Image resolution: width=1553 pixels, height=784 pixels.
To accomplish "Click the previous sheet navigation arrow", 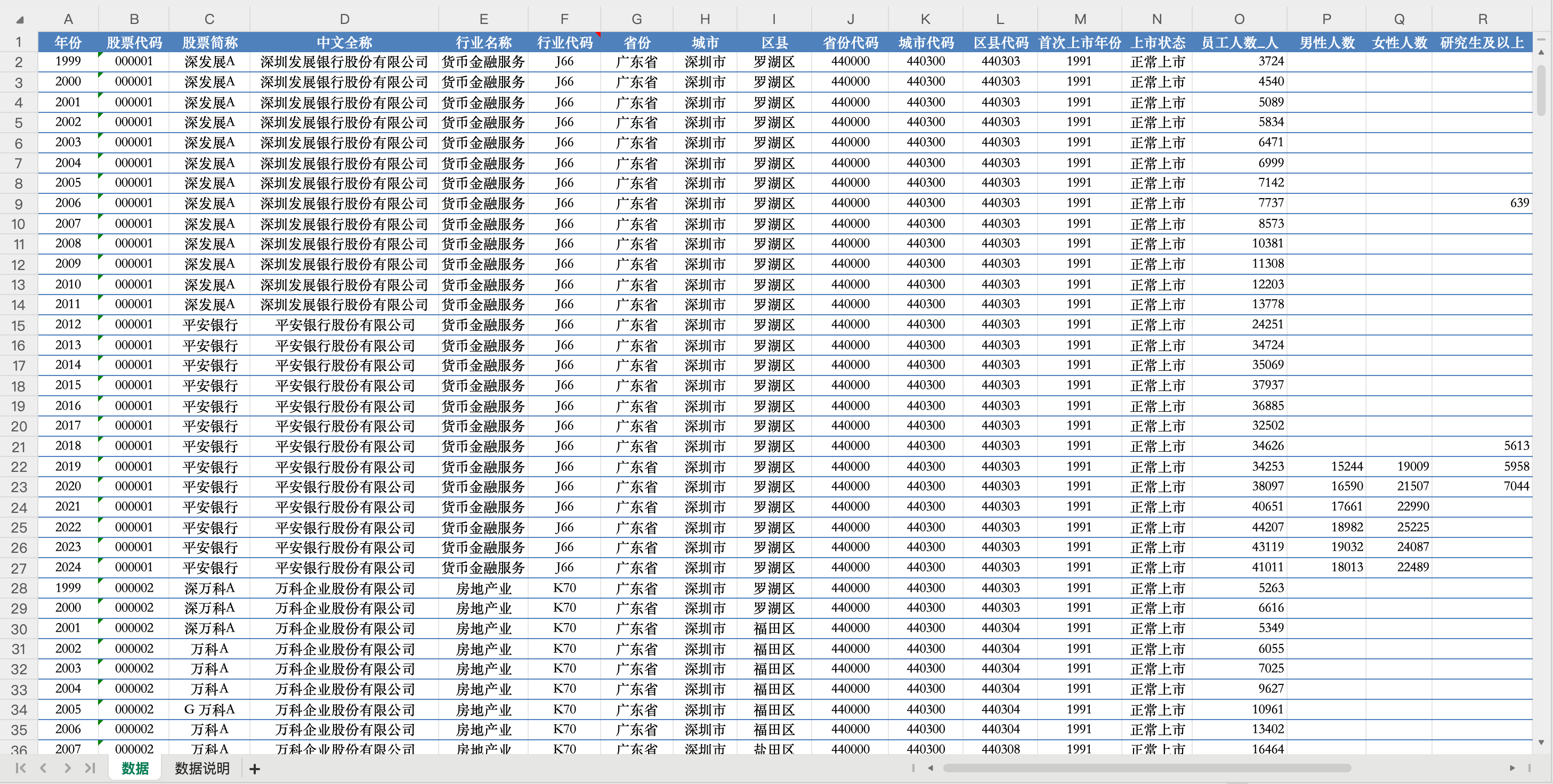I will 43,767.
